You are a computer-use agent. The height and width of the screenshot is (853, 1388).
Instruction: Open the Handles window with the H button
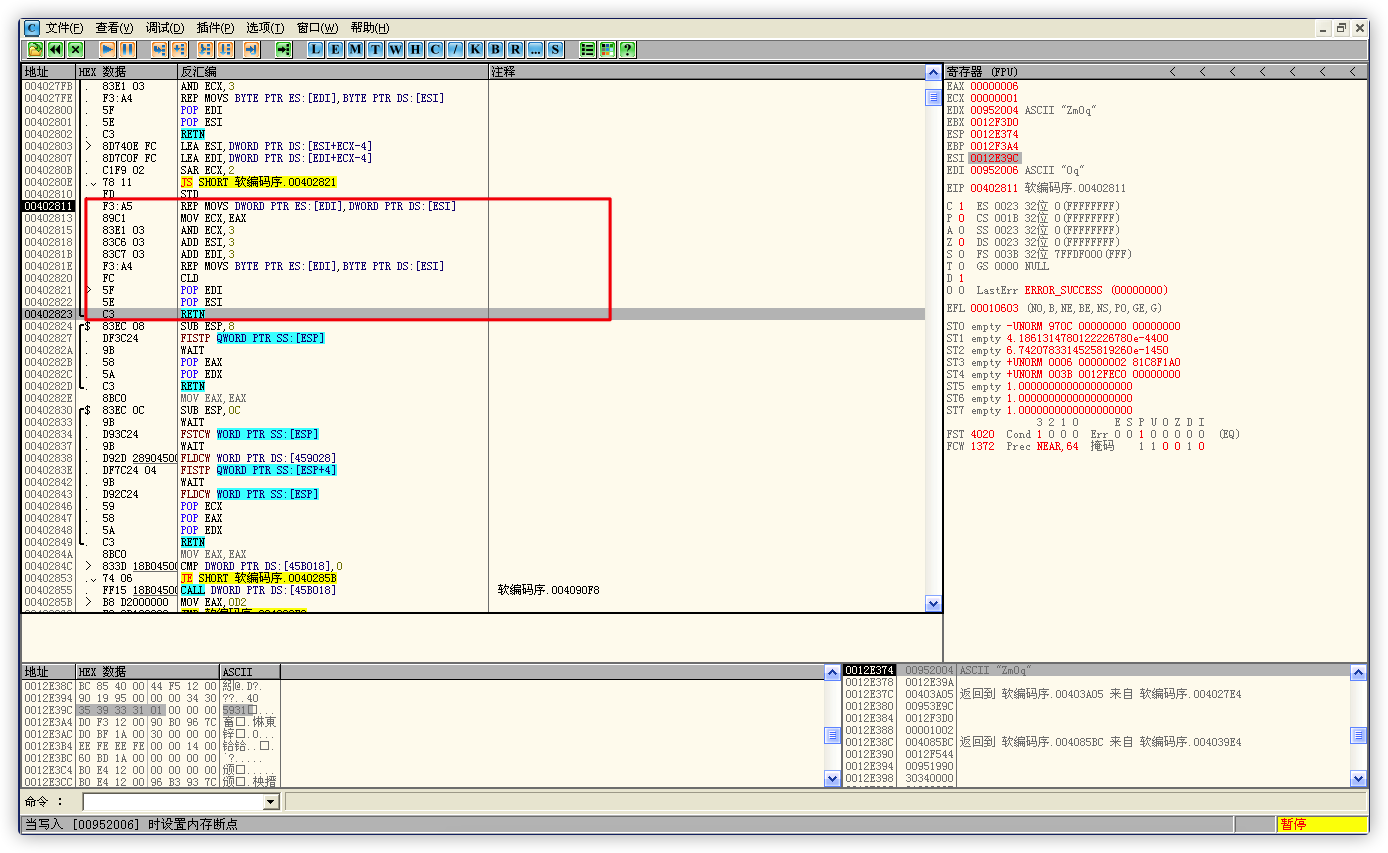tap(416, 49)
